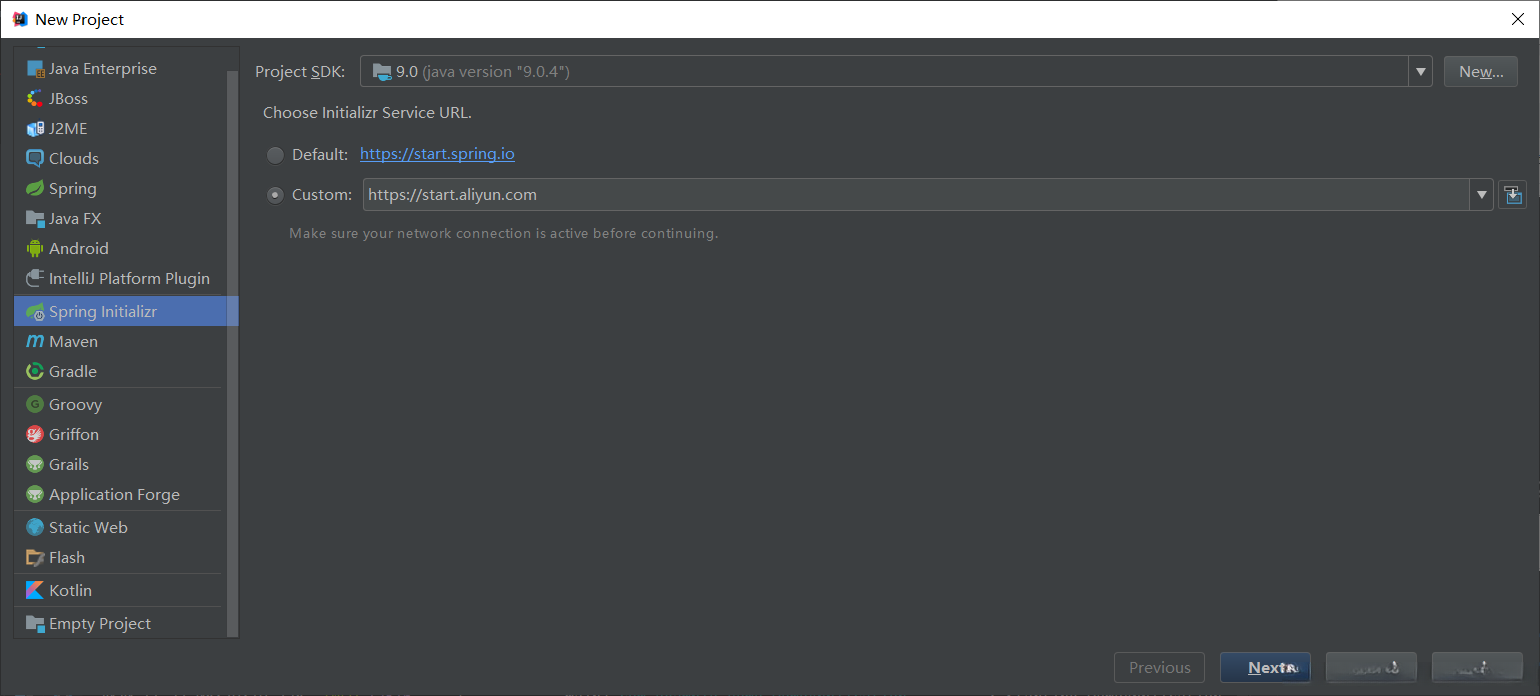The height and width of the screenshot is (696, 1540).
Task: Select the Clouds project icon
Action: coord(36,159)
